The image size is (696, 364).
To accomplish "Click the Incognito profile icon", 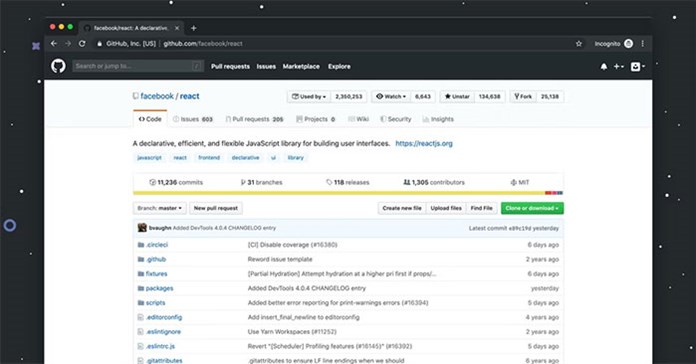I will tap(629, 44).
